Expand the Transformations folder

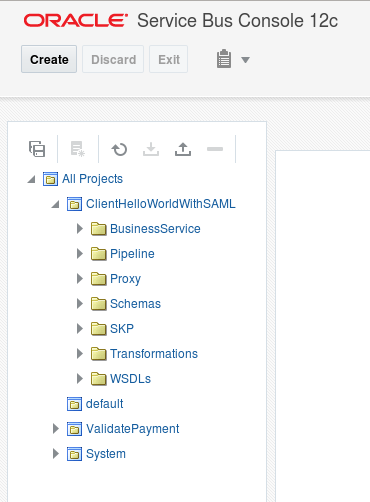coord(80,354)
